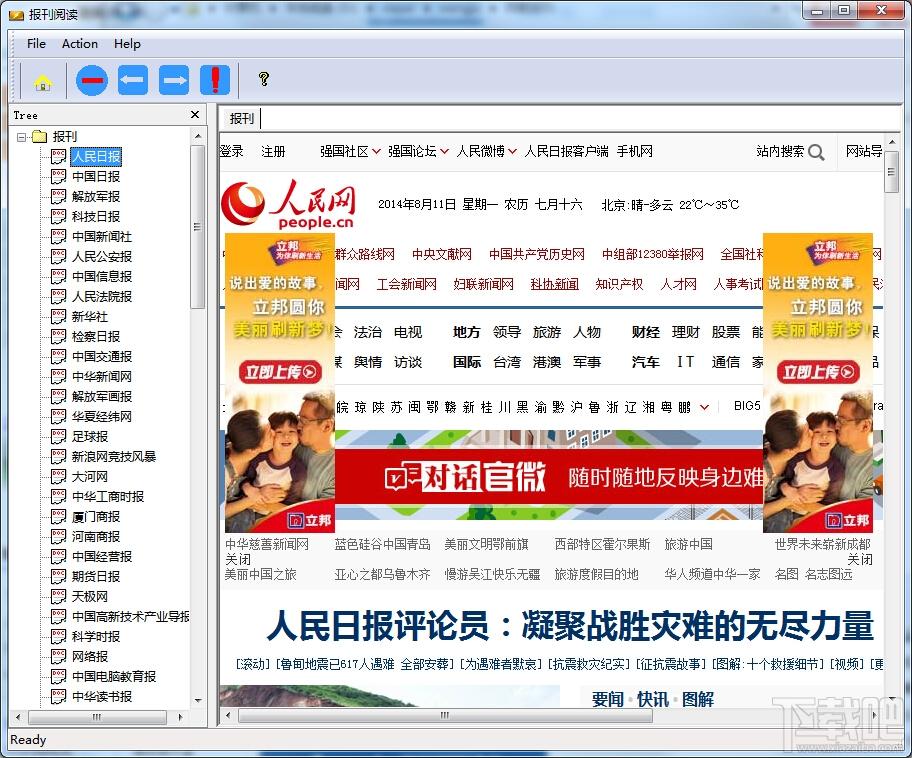Select 中国日报 in the tree

click(x=96, y=176)
